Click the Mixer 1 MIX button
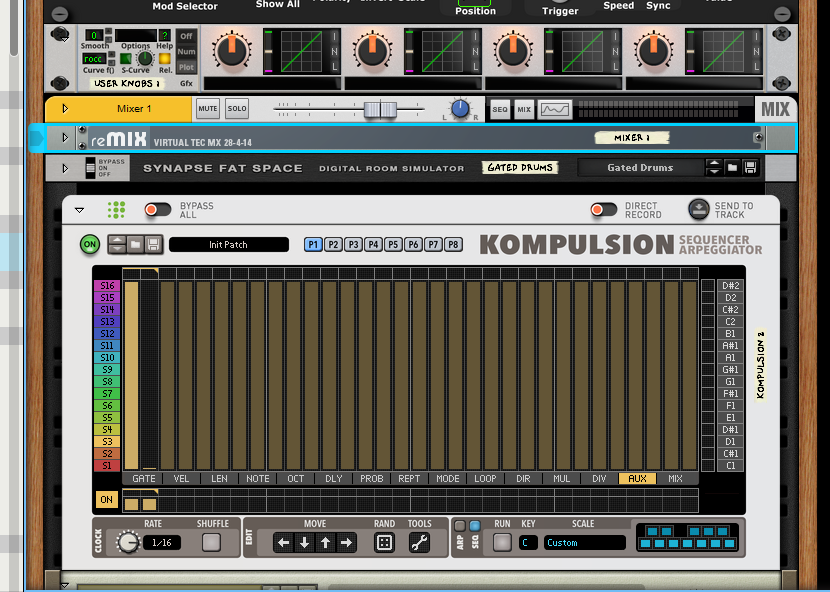The height and width of the screenshot is (592, 830). [524, 110]
